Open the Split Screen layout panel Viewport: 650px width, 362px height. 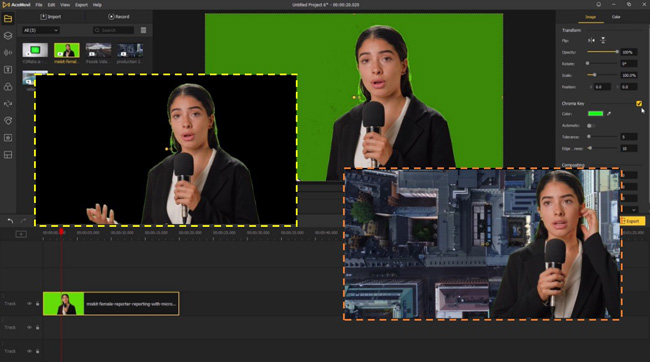click(x=8, y=155)
